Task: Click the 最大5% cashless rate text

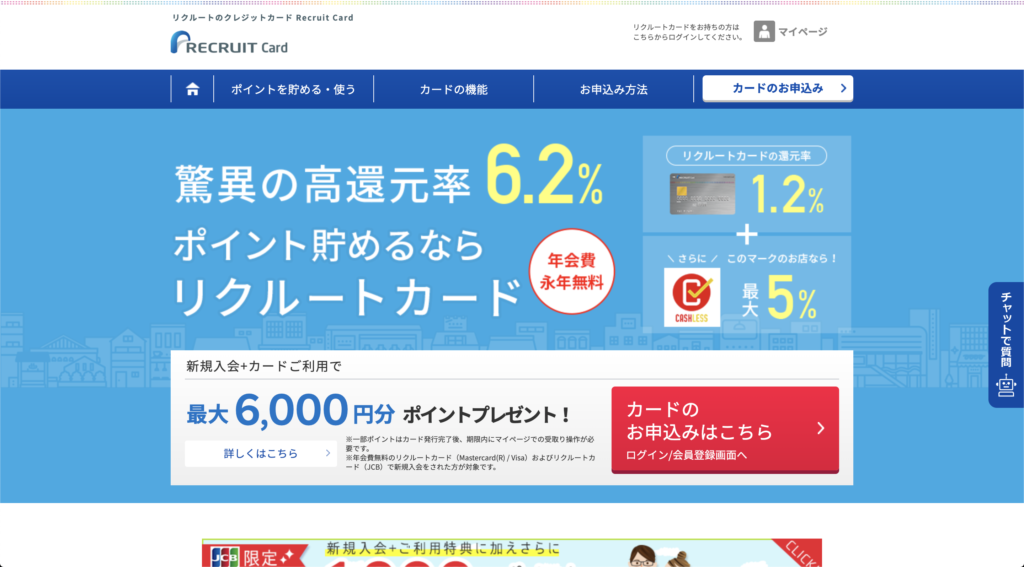Action: 779,299
